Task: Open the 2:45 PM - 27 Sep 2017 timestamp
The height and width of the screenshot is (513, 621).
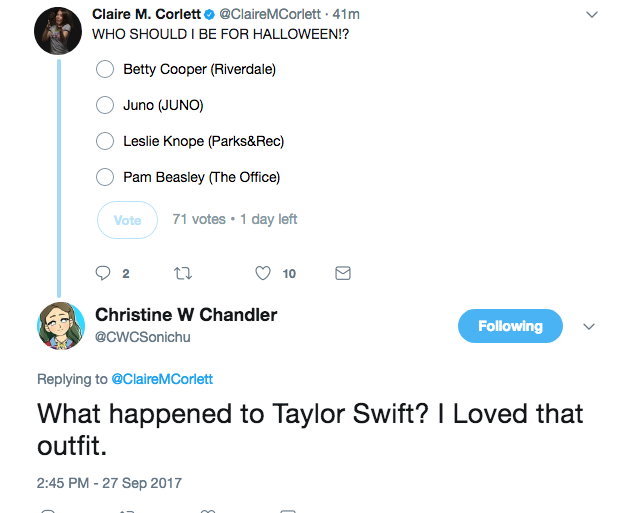Action: coord(109,483)
